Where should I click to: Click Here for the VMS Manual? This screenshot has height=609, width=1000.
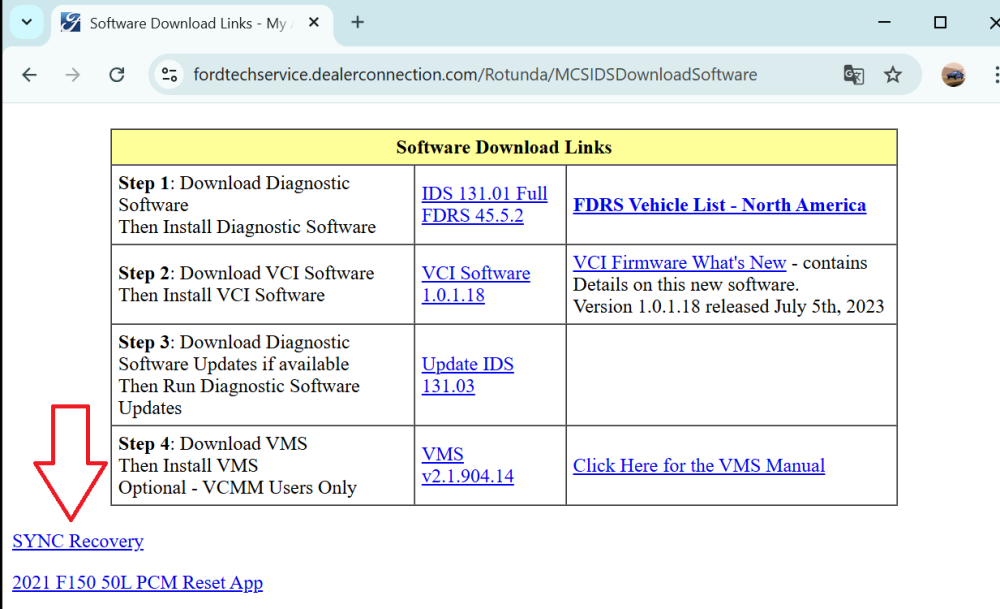698,466
